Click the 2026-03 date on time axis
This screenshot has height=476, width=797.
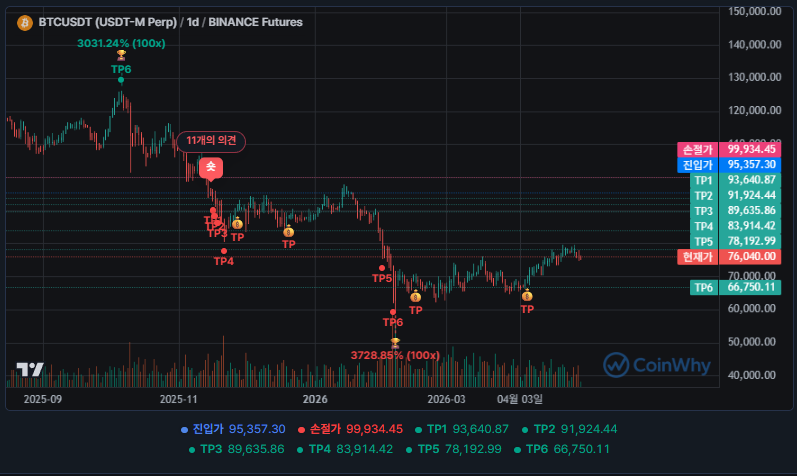point(446,398)
